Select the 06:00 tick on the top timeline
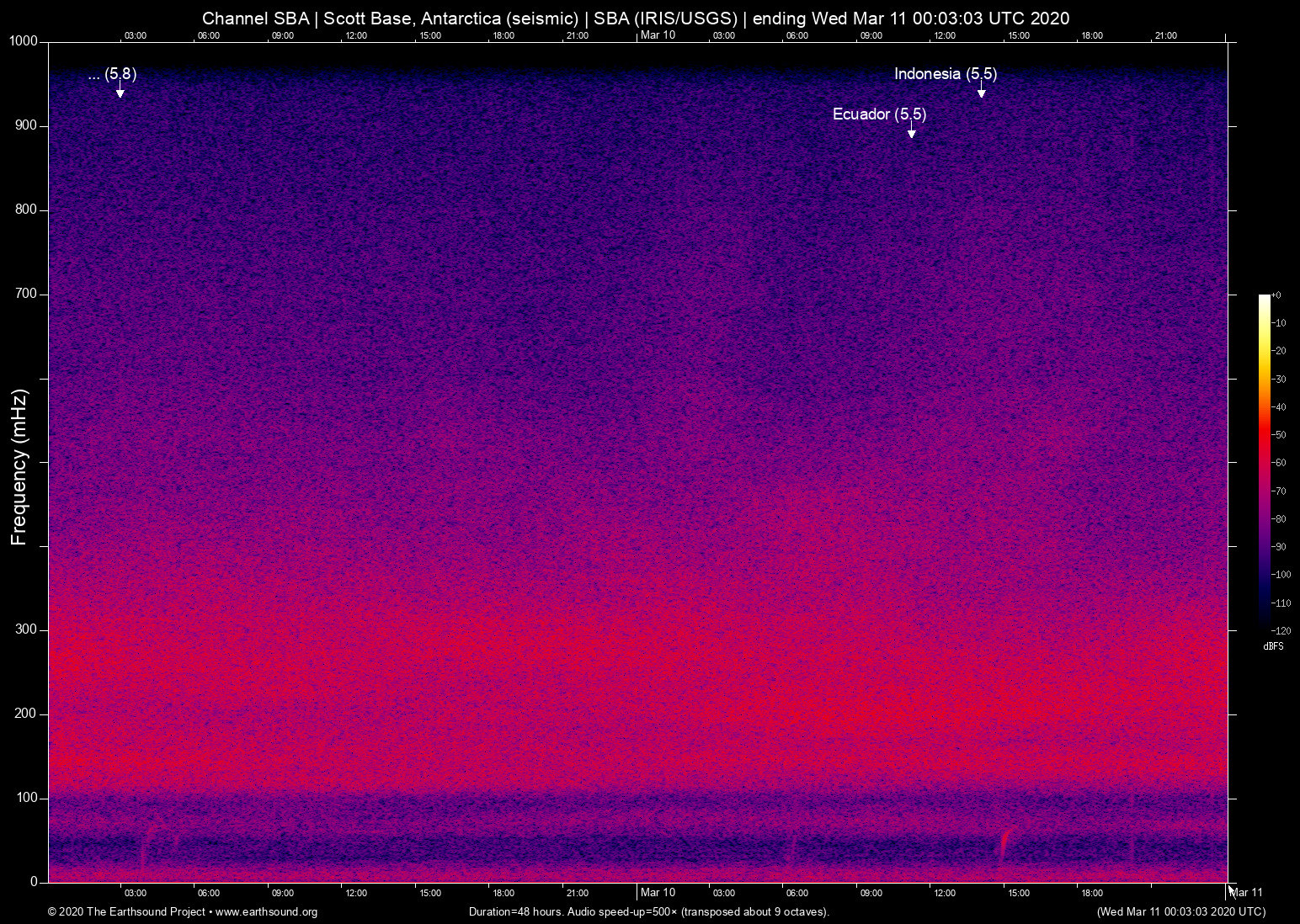The height and width of the screenshot is (924, 1300). coord(209,35)
